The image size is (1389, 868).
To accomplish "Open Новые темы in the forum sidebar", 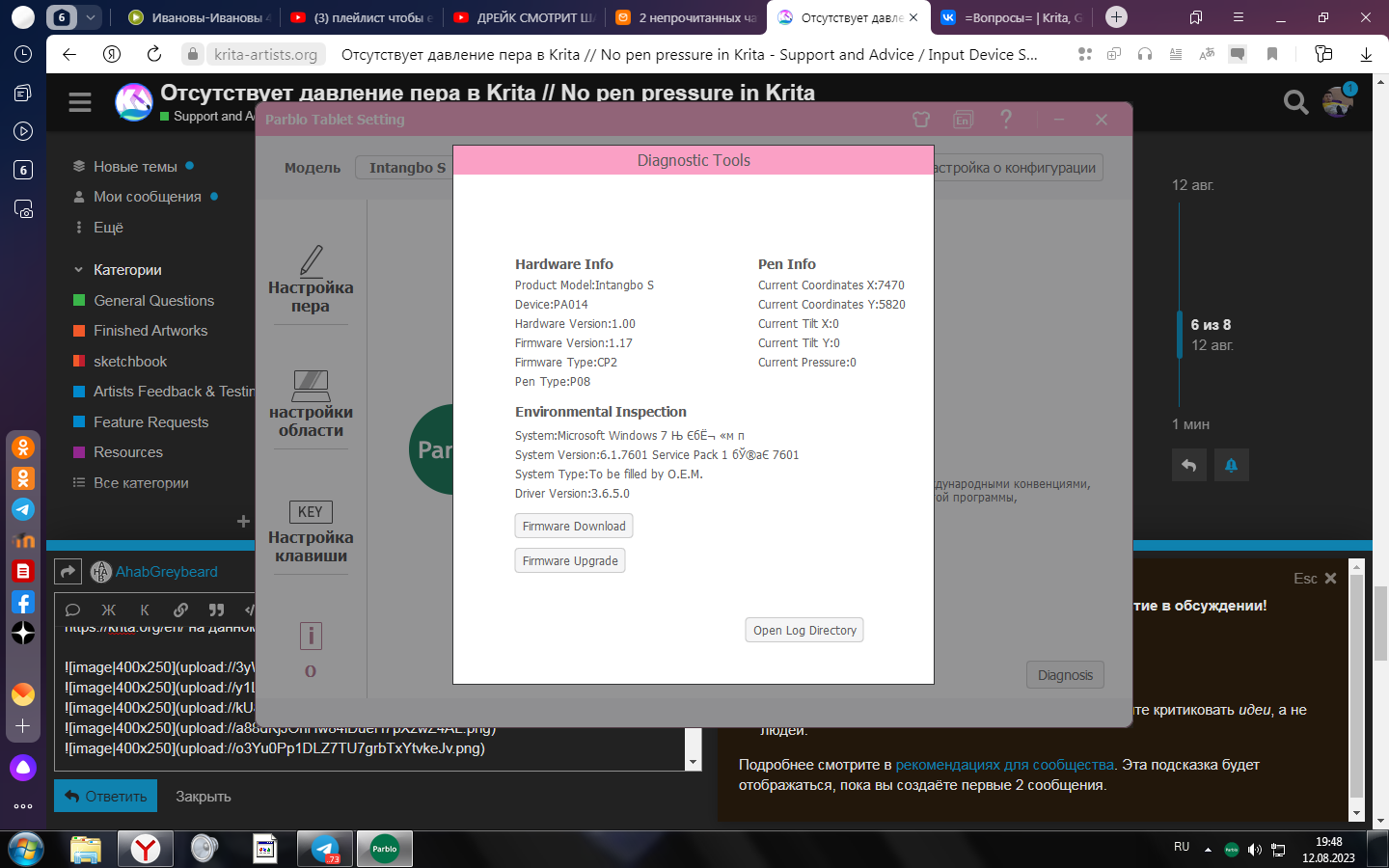I will 136,167.
